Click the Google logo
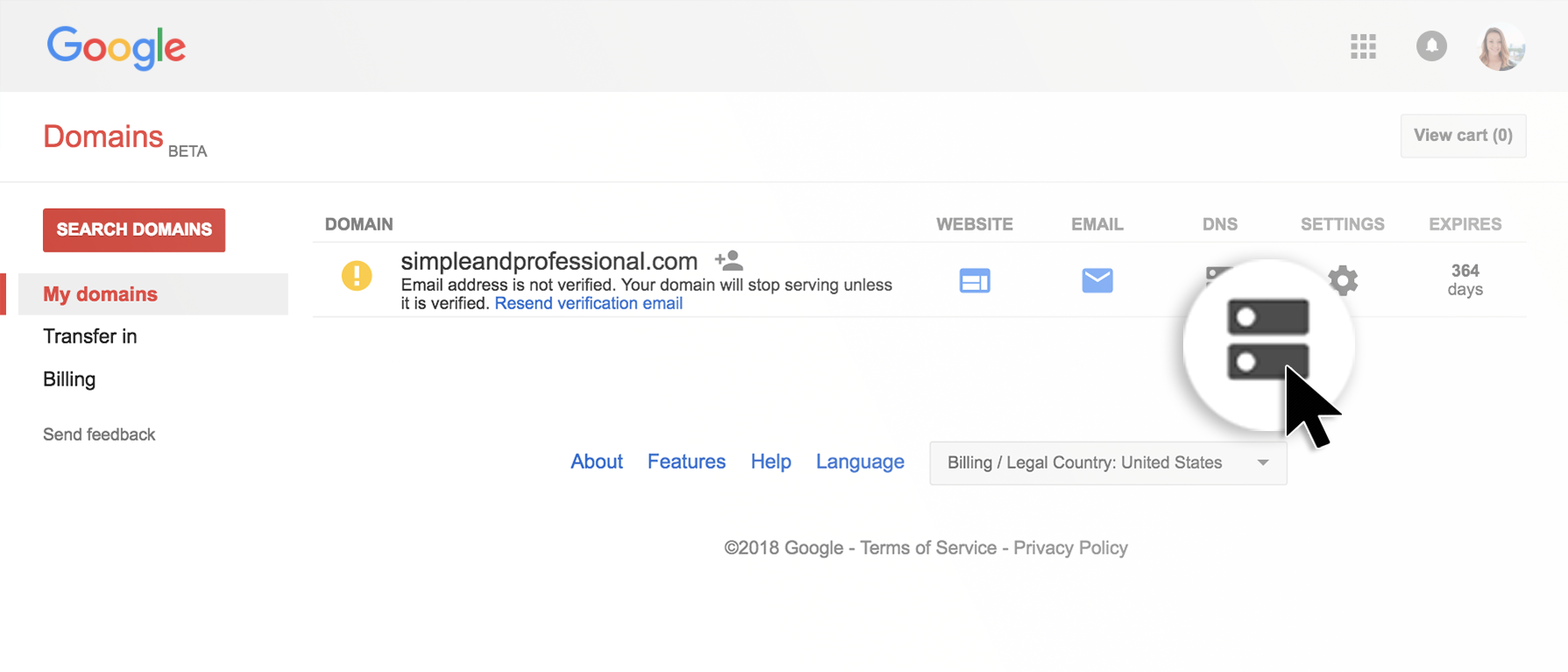This screenshot has width=1568, height=672. point(116,47)
